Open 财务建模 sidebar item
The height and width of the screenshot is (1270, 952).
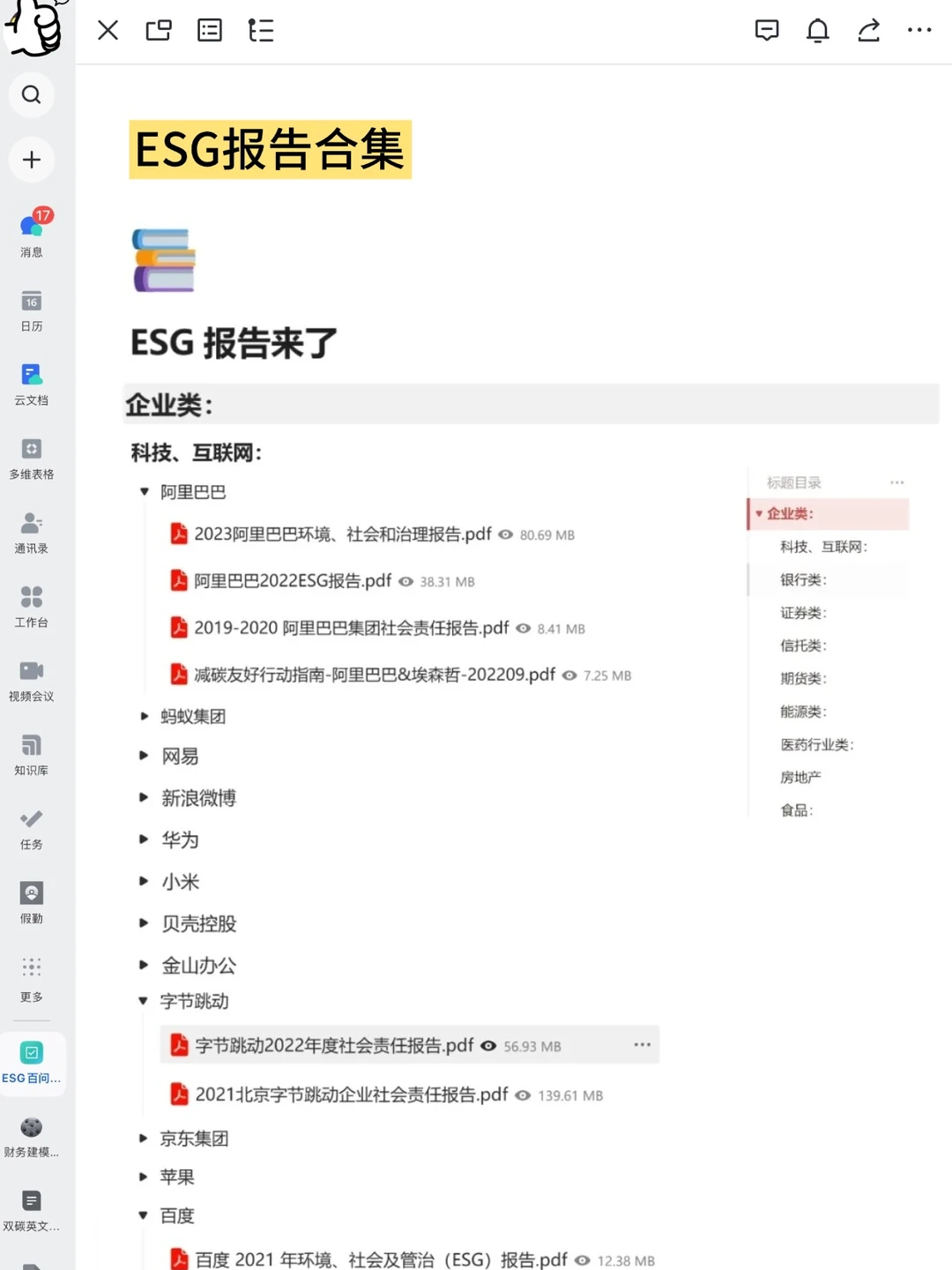32,1138
